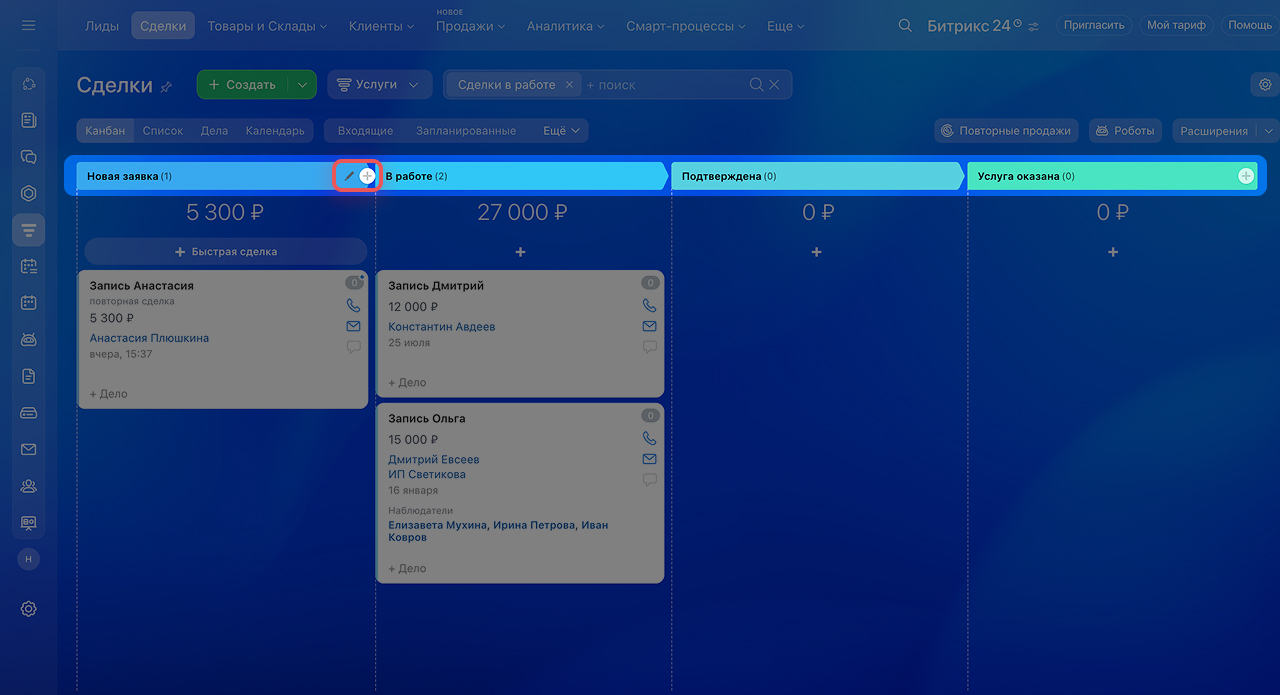Click the Быстрая сделка button
1280x695 pixels.
[226, 252]
